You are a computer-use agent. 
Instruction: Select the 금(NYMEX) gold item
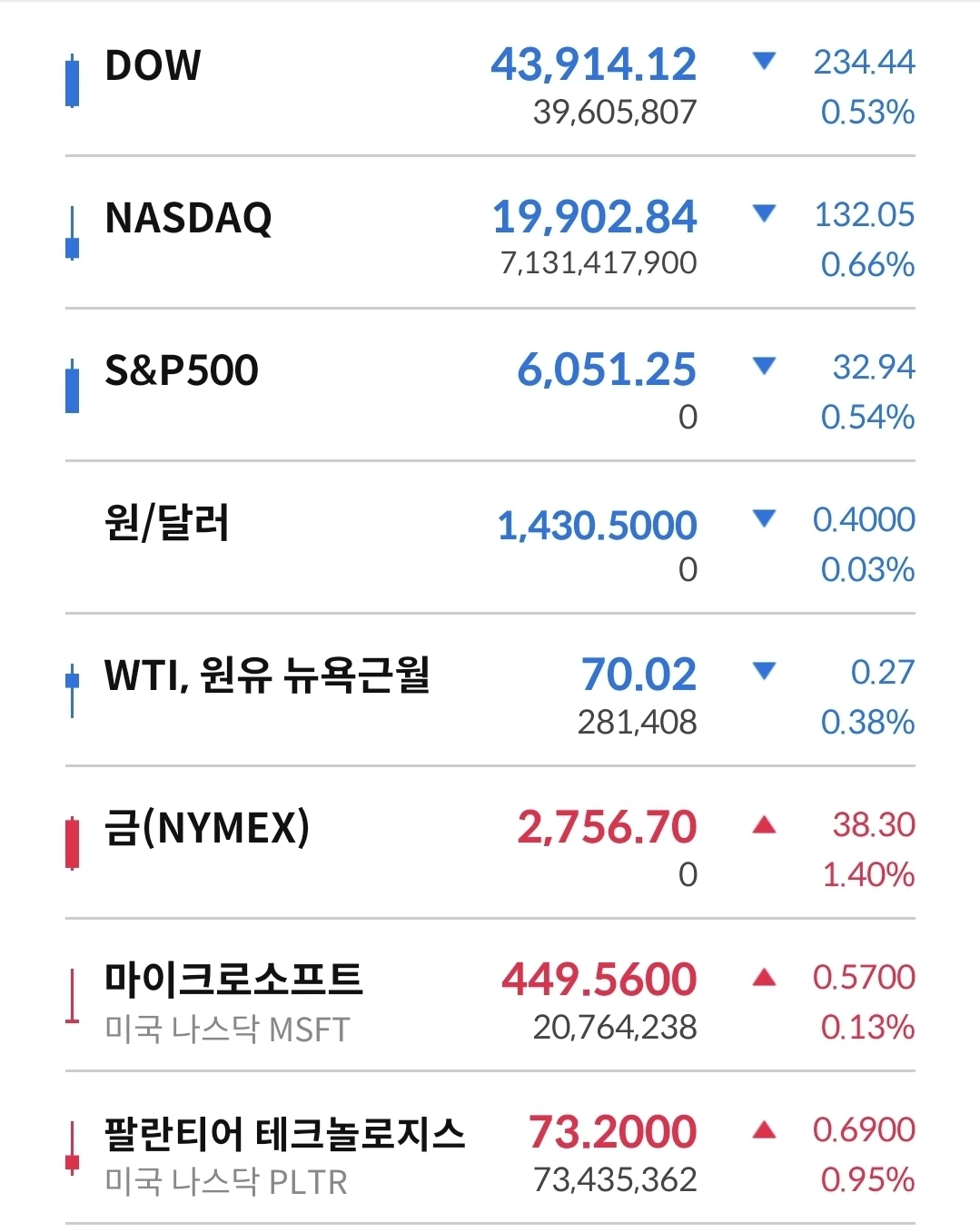point(490,843)
